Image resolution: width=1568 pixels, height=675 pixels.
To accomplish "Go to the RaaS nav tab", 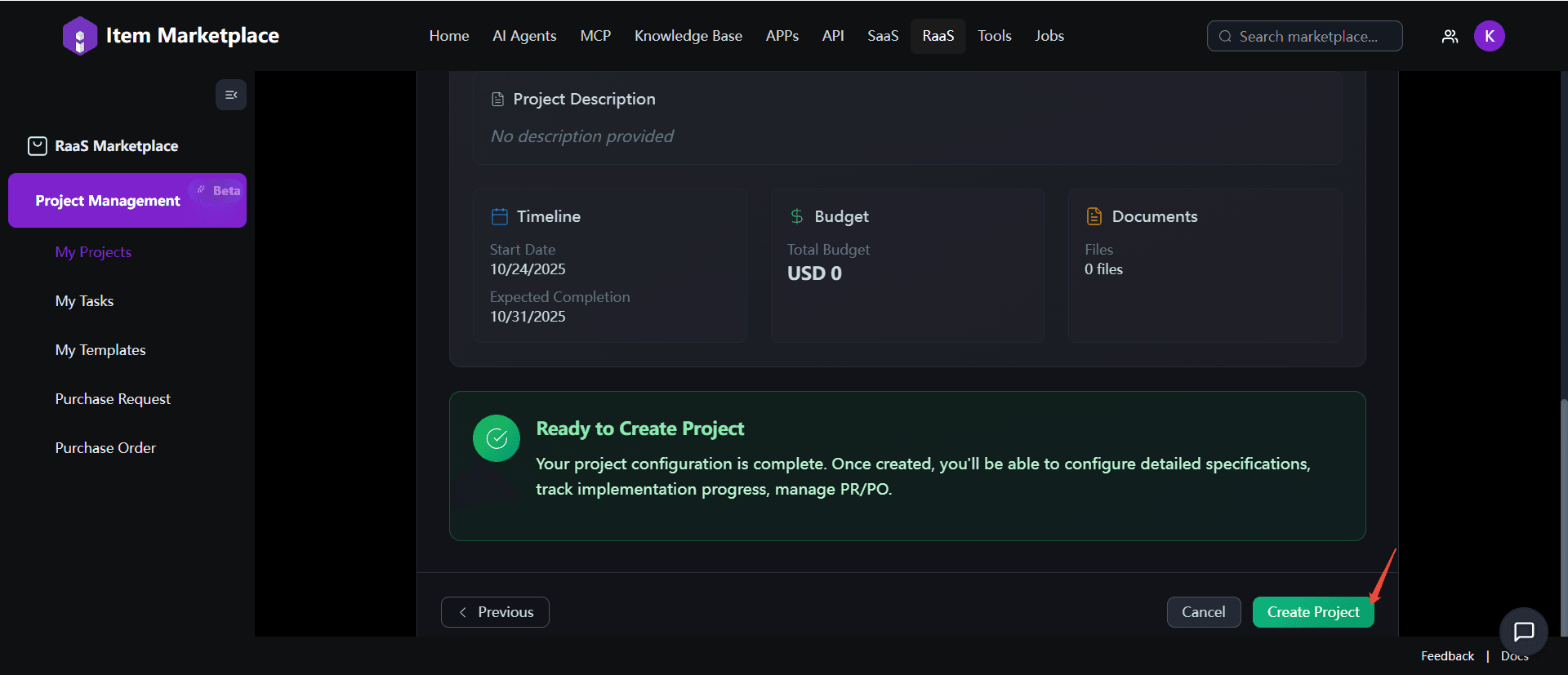I will pyautogui.click(x=938, y=36).
